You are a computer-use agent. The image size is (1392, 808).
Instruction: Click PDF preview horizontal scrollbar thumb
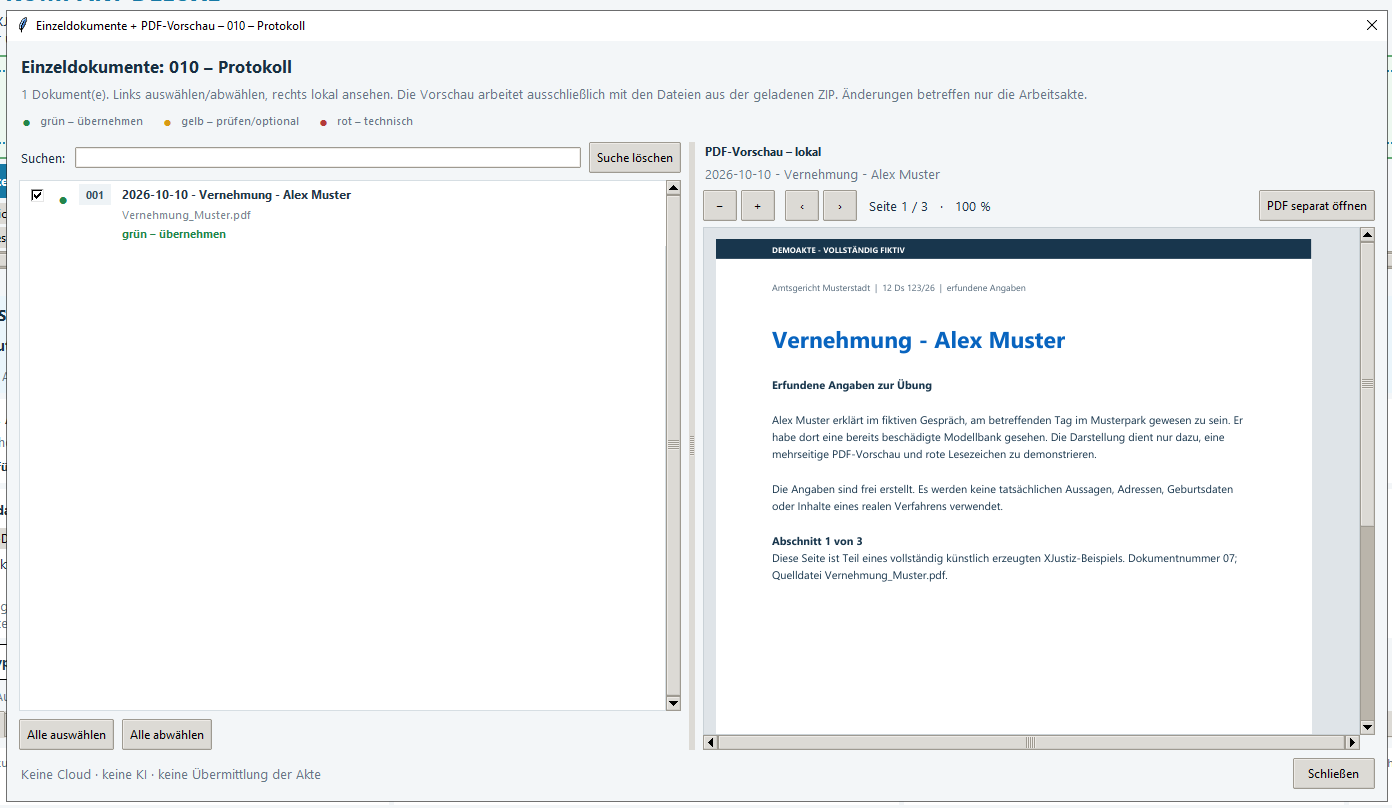pos(1031,742)
